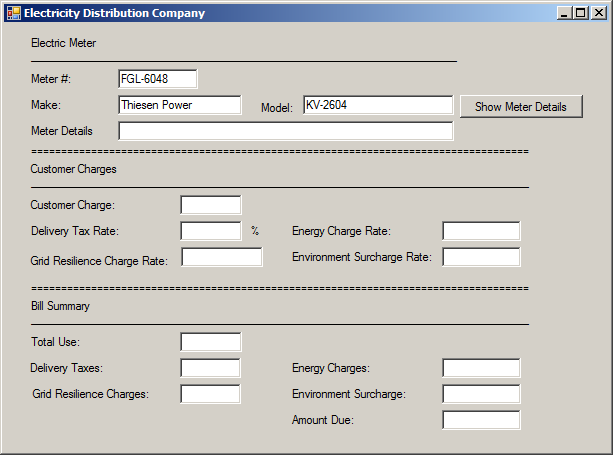
Task: Click the 'Customer Charge:' label
Action: (x=73, y=205)
